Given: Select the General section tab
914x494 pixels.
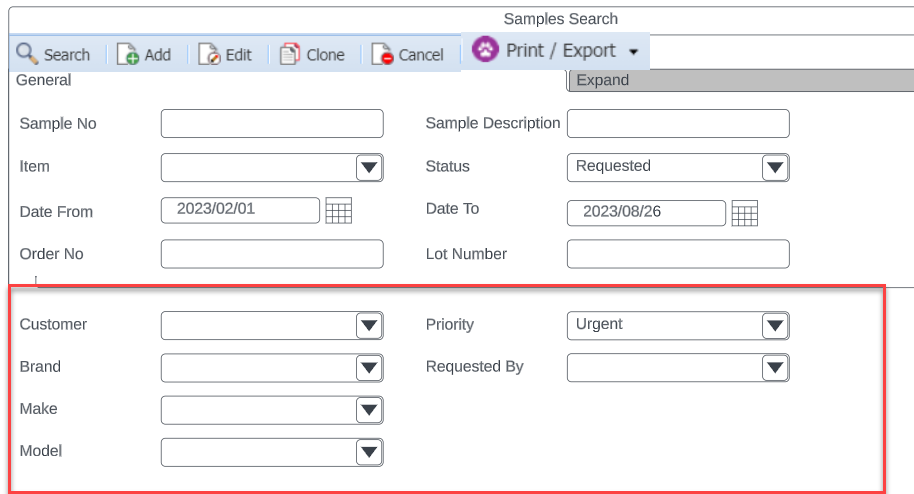Looking at the screenshot, I should tap(44, 80).
